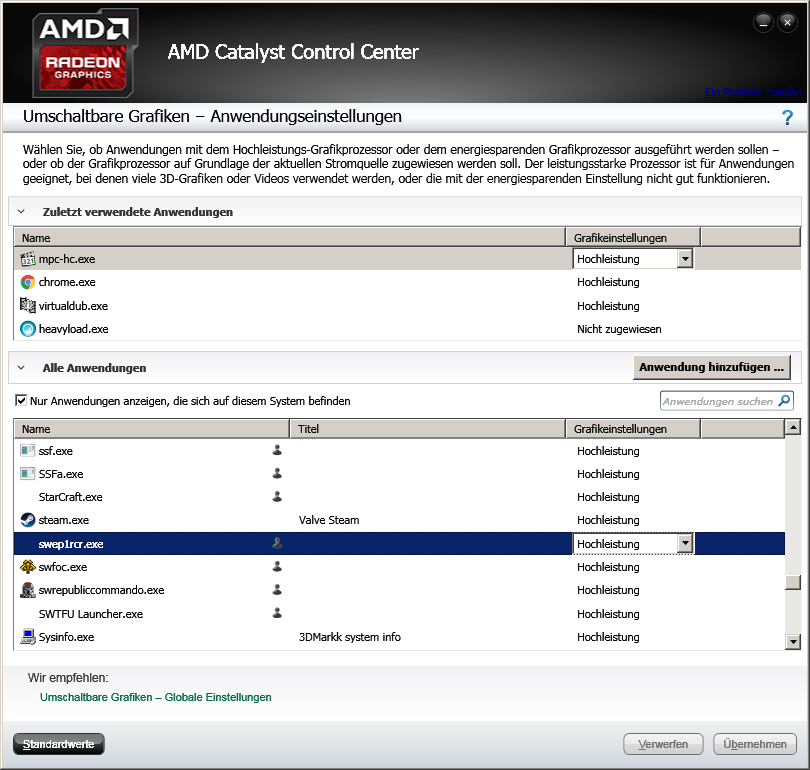Click 'Nicht zugewiesen' setting for heavyload.exe
The height and width of the screenshot is (770, 810).
coord(619,329)
